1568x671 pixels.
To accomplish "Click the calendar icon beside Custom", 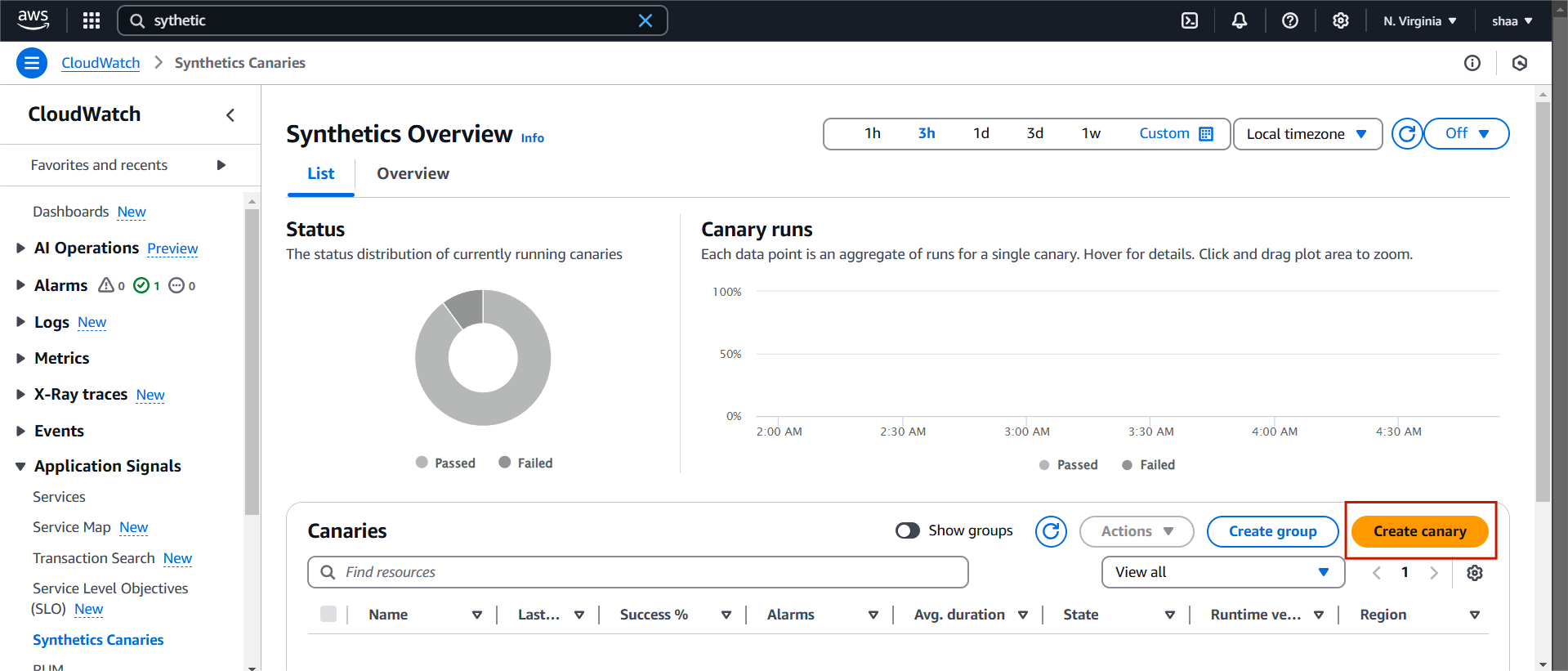I will [x=1206, y=134].
